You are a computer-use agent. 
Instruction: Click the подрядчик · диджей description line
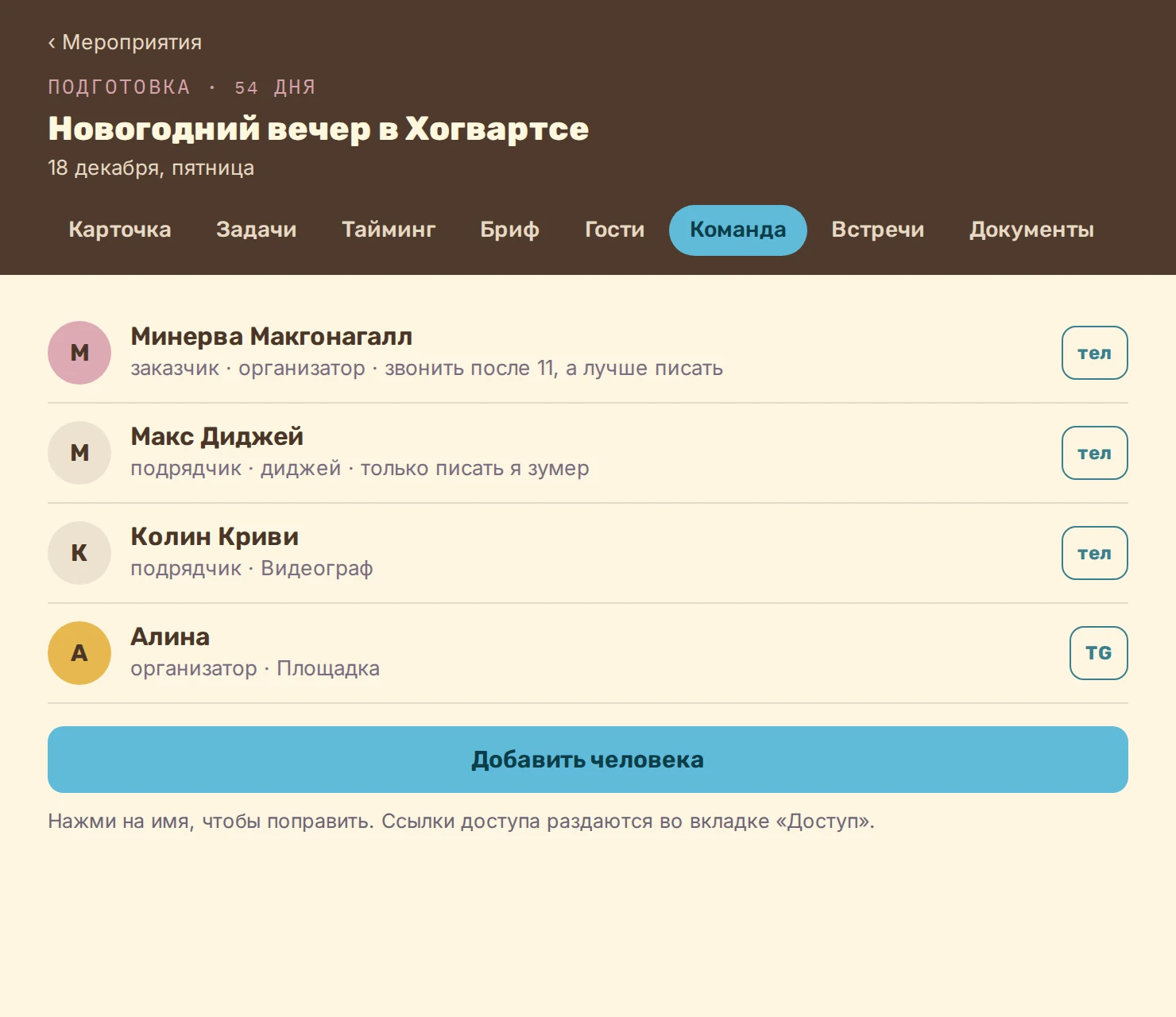(x=360, y=468)
